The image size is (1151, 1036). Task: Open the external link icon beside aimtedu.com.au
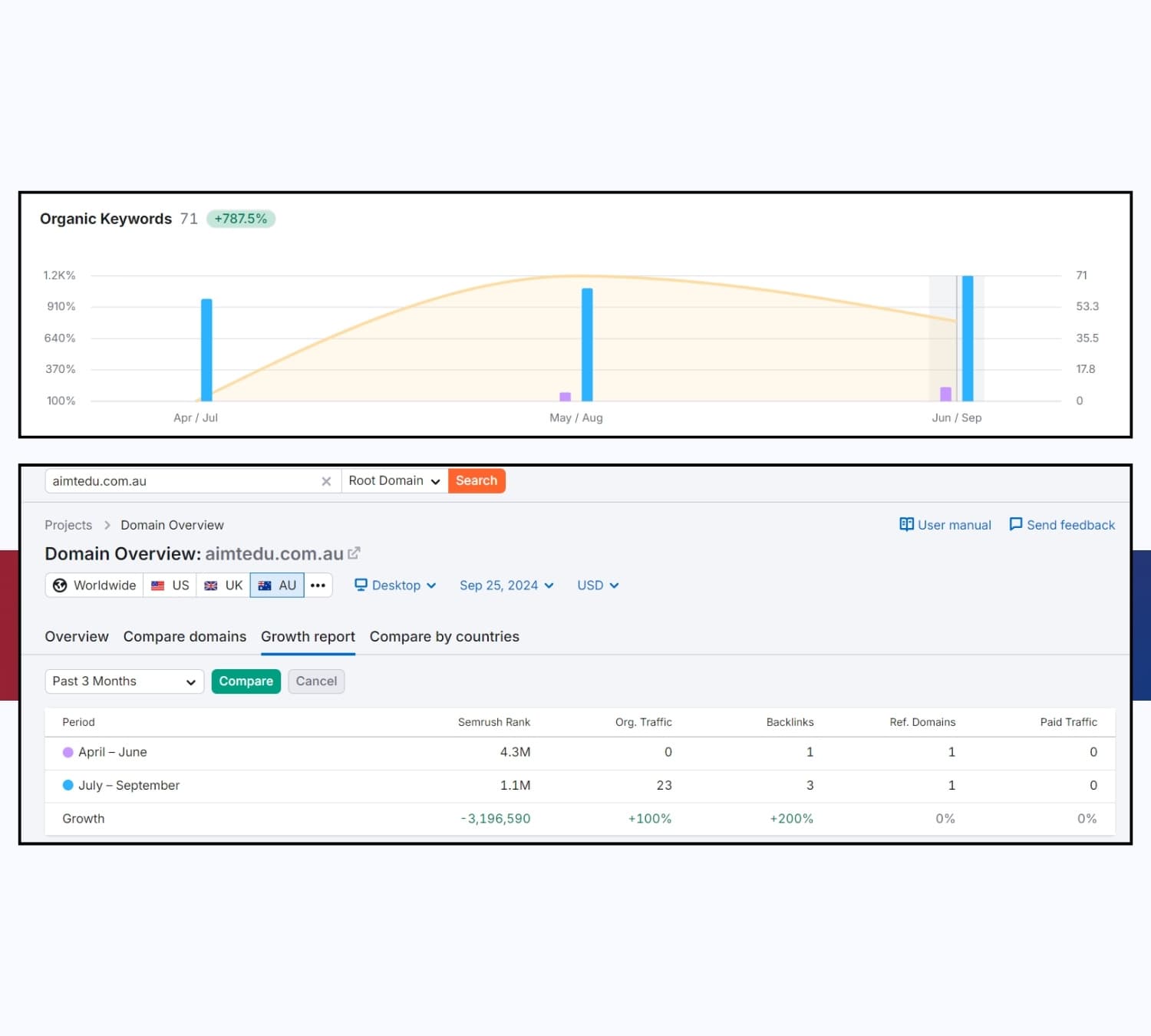tap(354, 553)
